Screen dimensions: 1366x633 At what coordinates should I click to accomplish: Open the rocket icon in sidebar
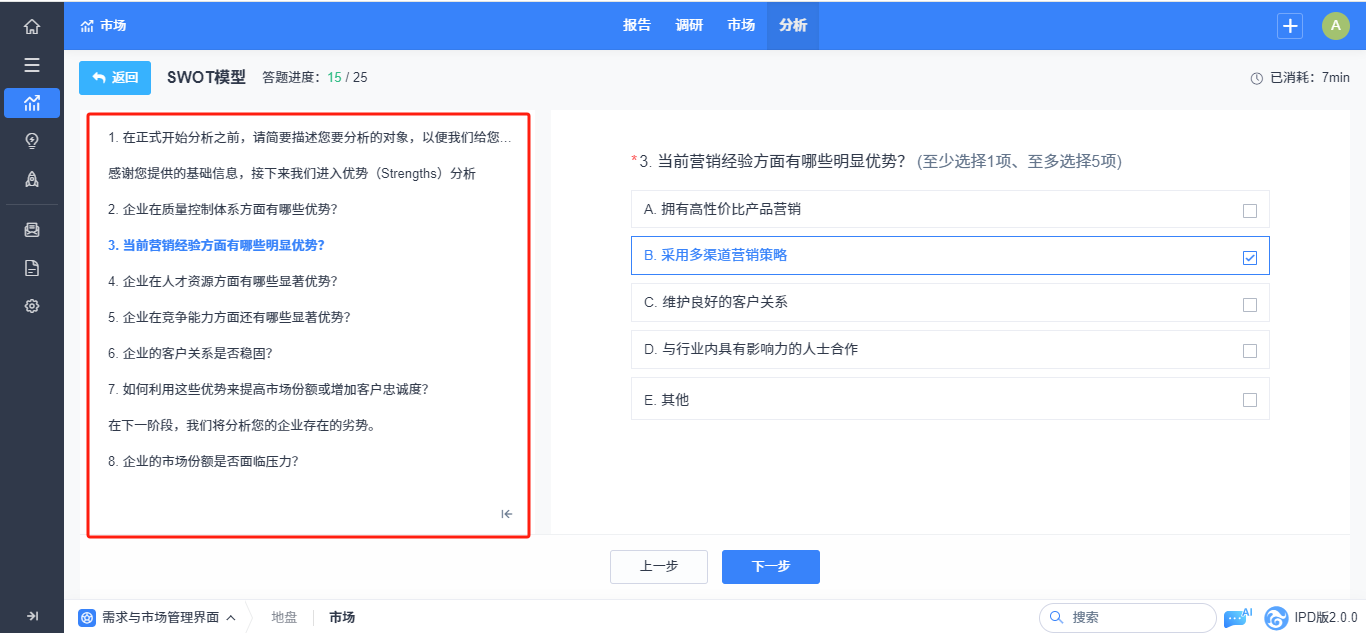coord(32,179)
